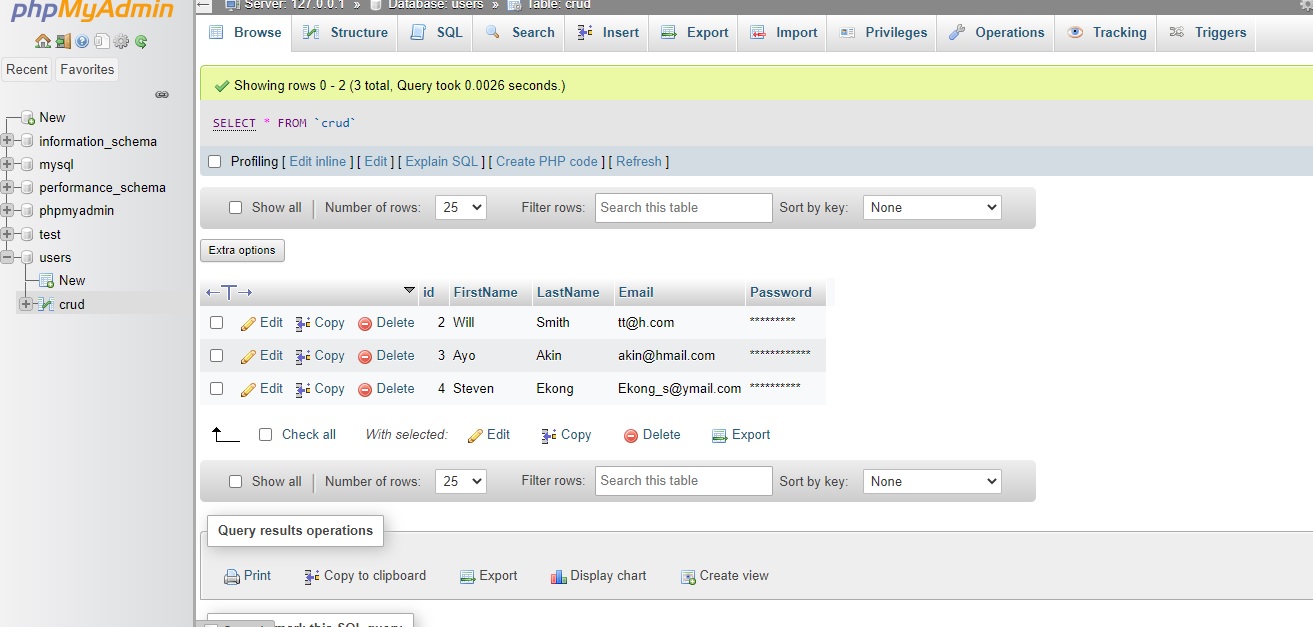
Task: Click the full texts left-right arrows toggle icon
Action: pyautogui.click(x=228, y=292)
